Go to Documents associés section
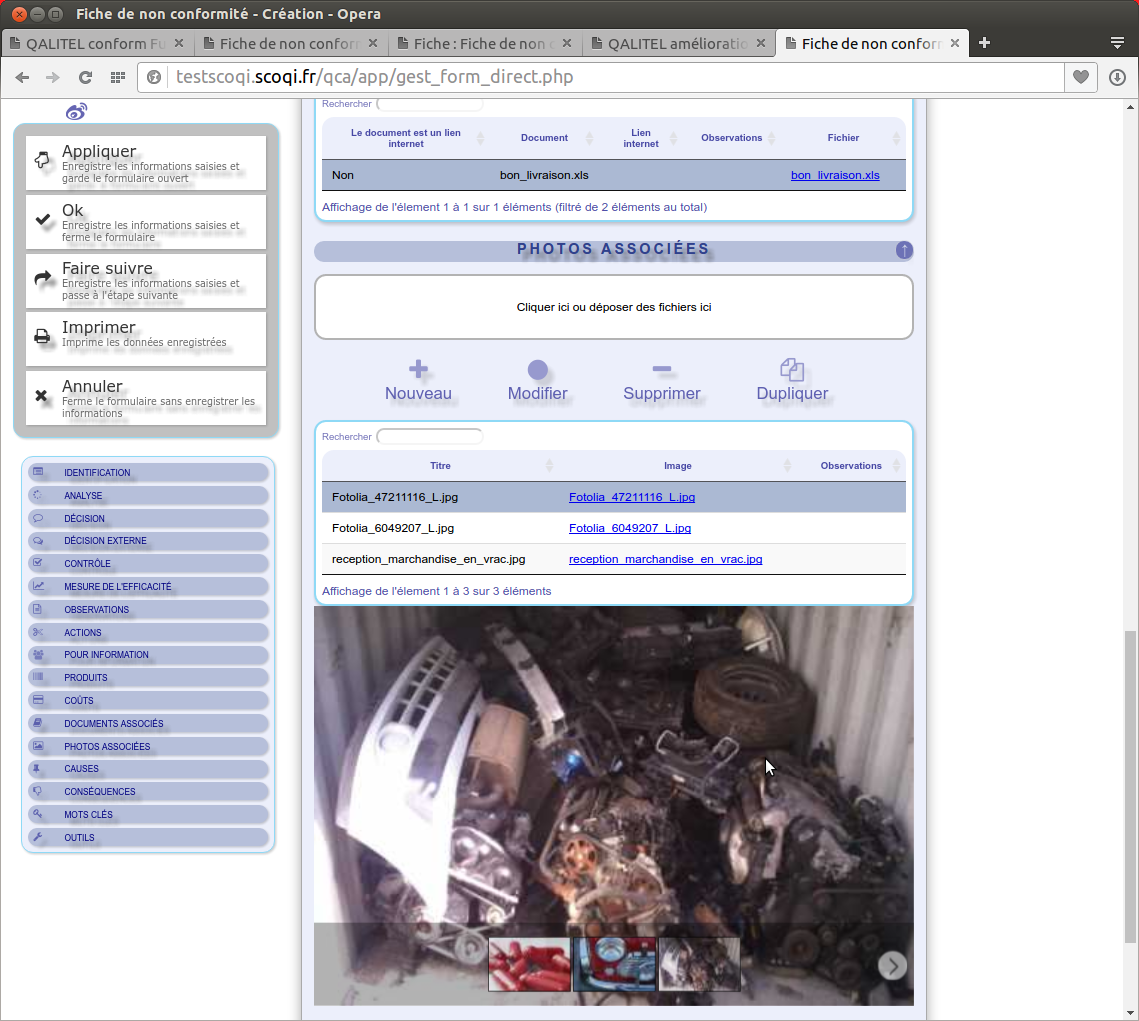Viewport: 1139px width, 1021px height. (148, 723)
